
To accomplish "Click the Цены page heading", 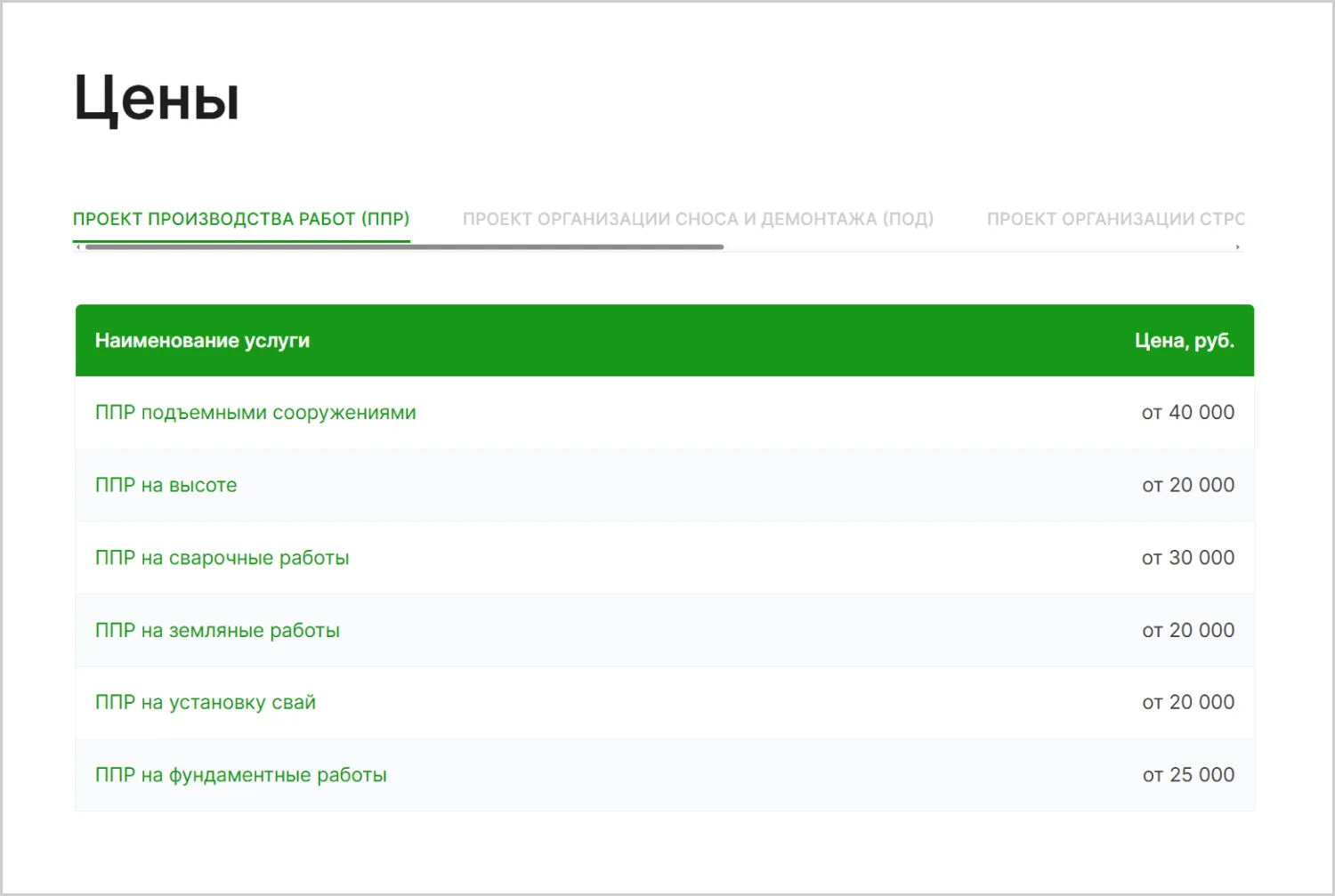I will point(157,99).
